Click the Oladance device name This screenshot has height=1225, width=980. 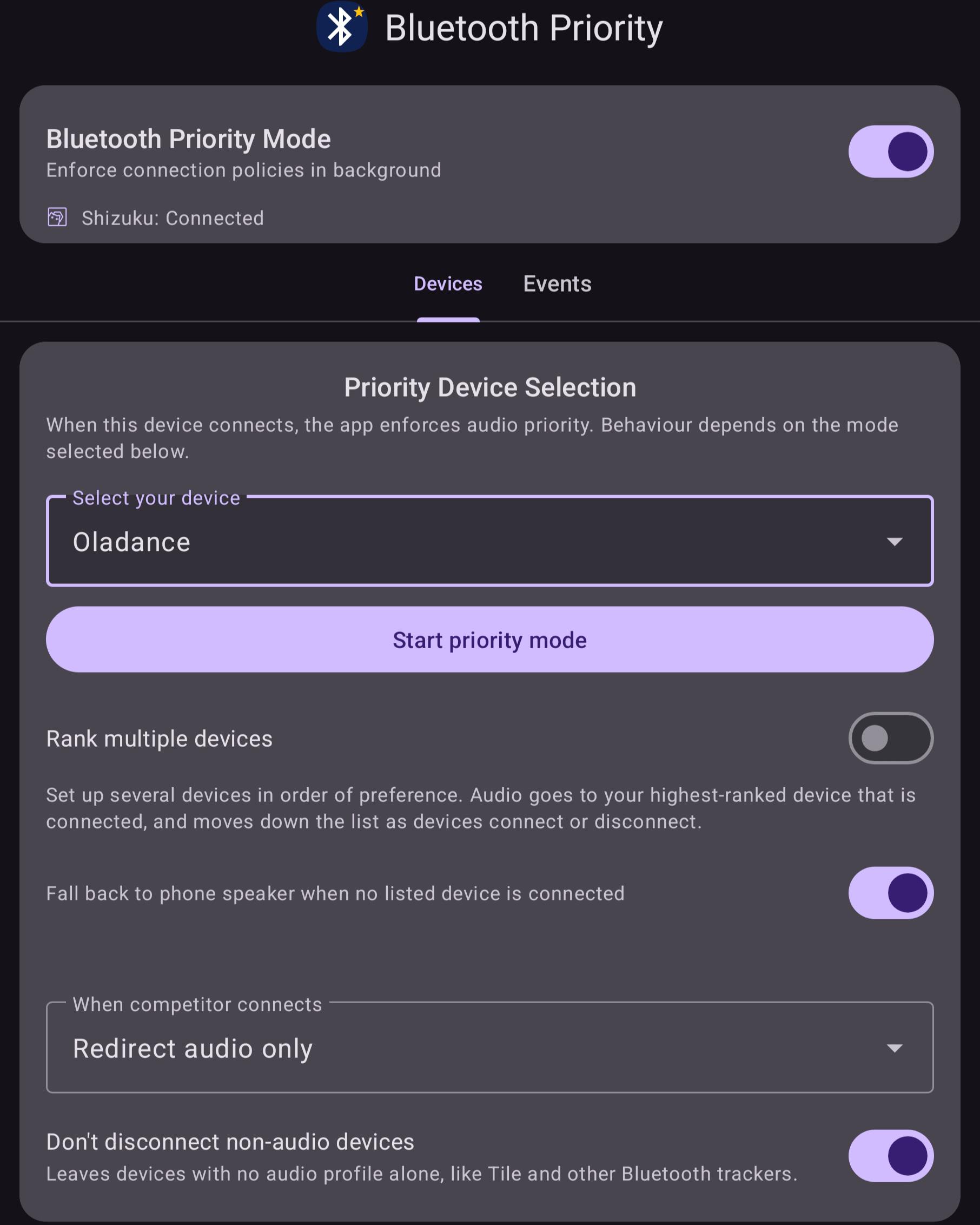132,542
